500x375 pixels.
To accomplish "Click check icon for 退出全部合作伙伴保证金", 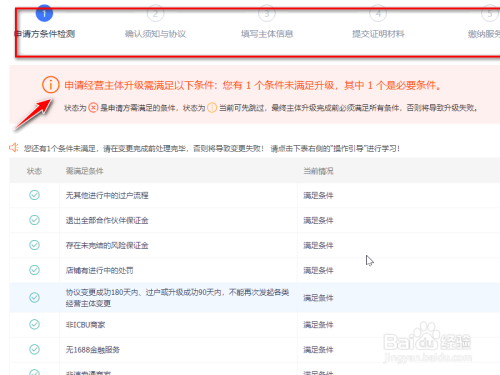I will (x=34, y=220).
